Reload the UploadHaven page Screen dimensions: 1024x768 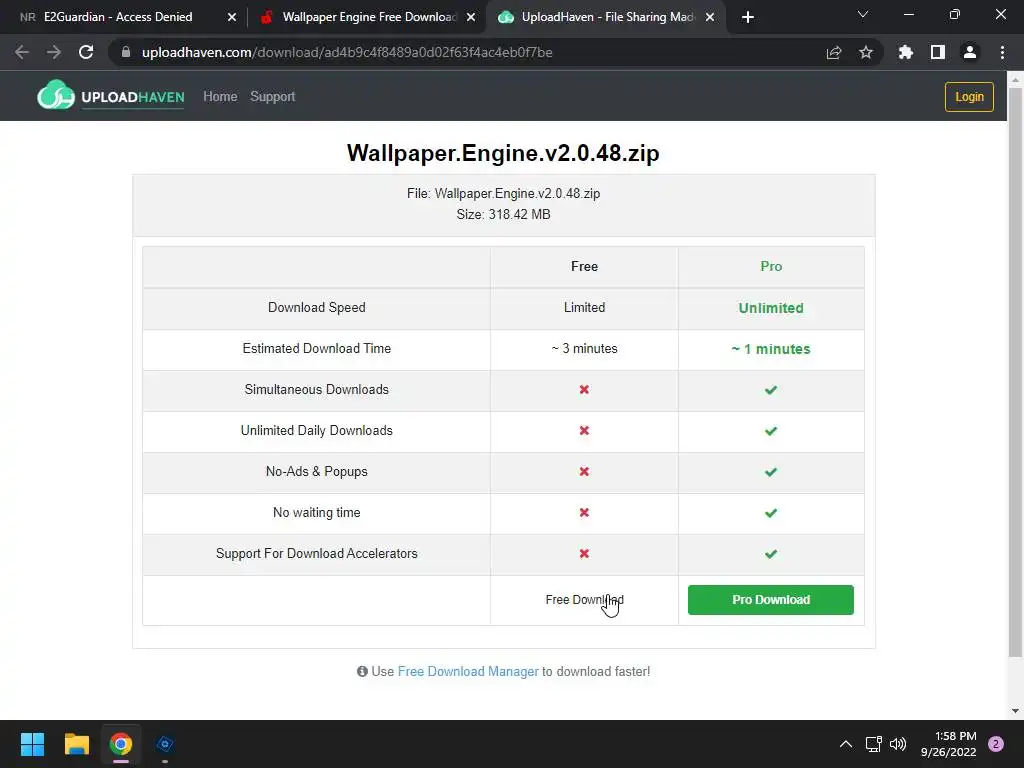tap(86, 52)
